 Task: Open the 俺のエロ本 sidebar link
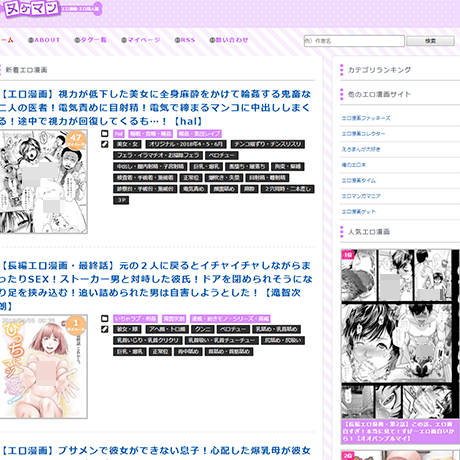point(354,165)
